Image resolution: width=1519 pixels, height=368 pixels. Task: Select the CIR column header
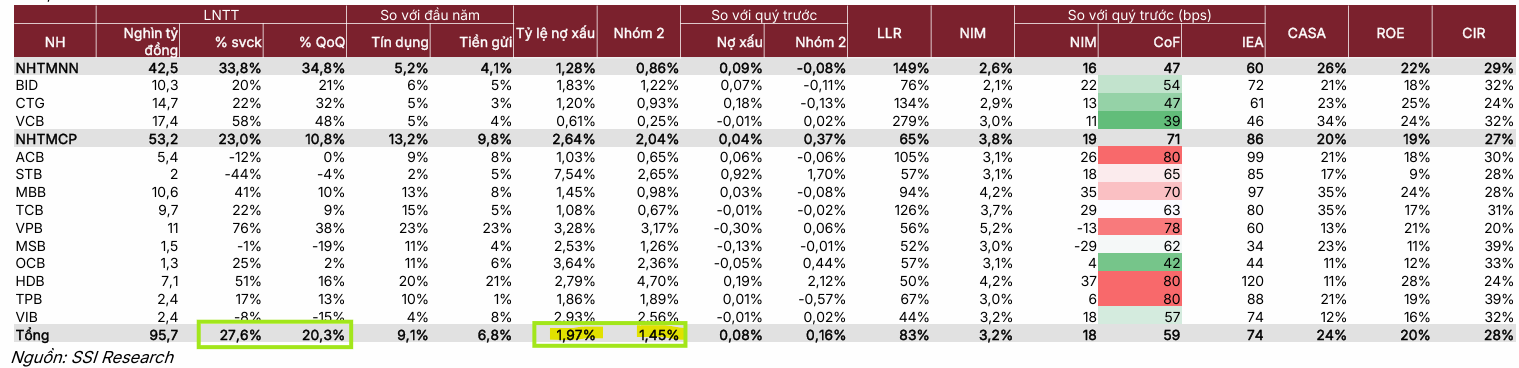pyautogui.click(x=1473, y=33)
